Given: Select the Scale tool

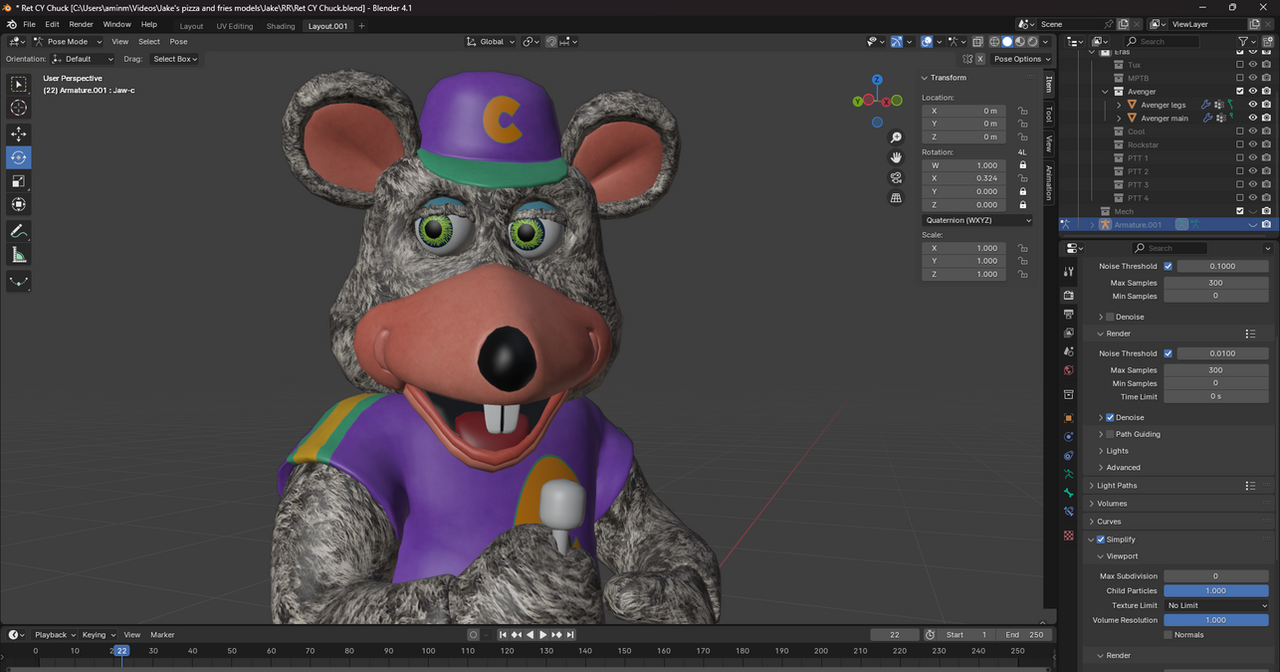Looking at the screenshot, I should pyautogui.click(x=19, y=181).
